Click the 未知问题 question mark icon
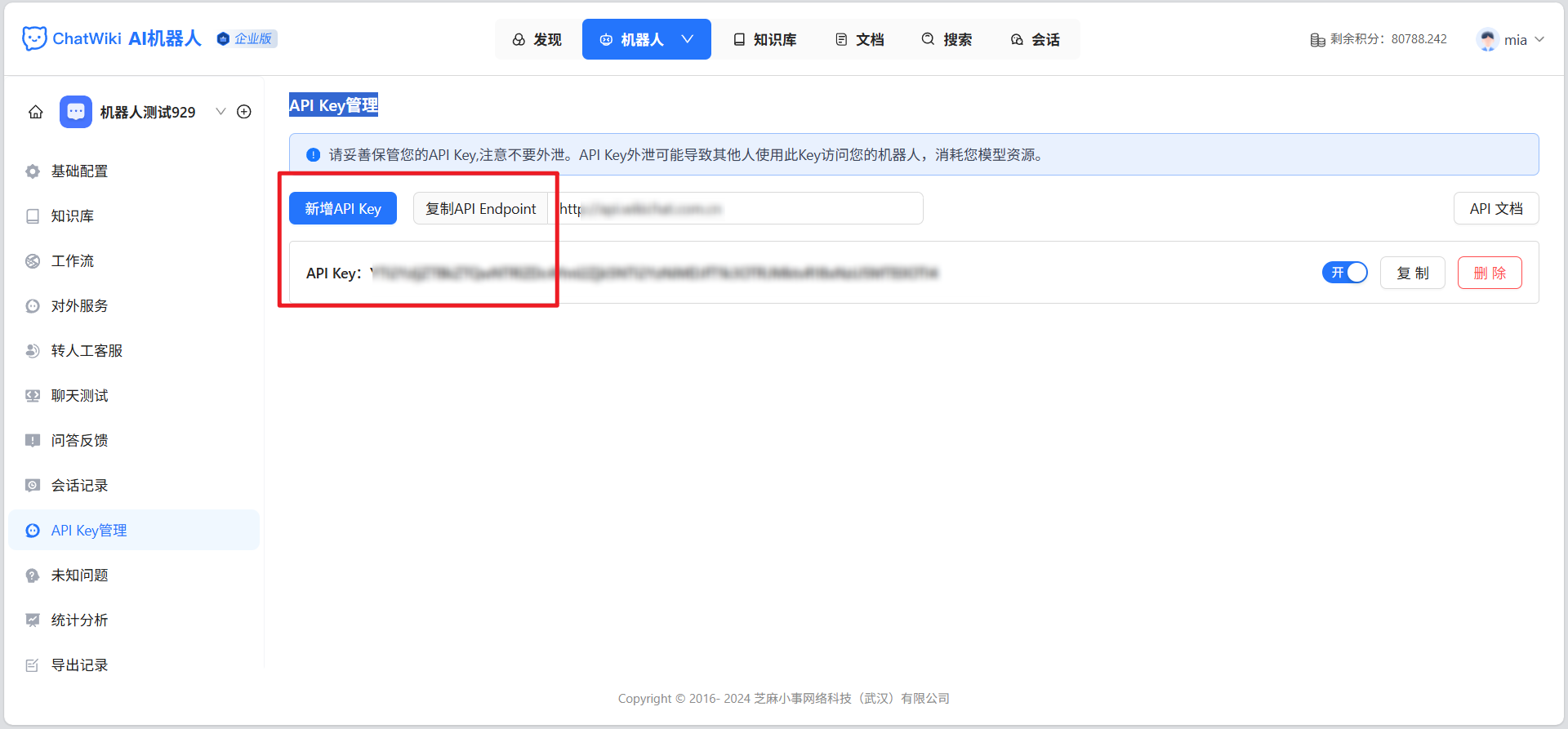 pos(33,576)
